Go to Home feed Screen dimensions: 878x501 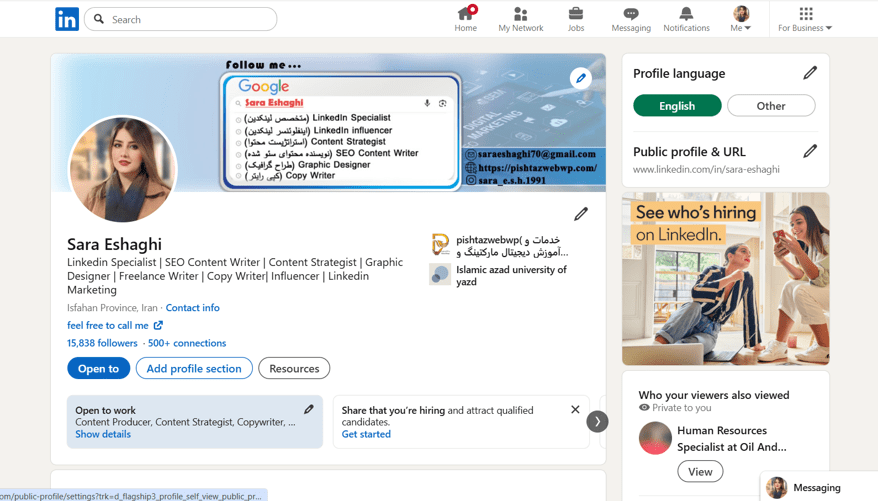pyautogui.click(x=465, y=19)
